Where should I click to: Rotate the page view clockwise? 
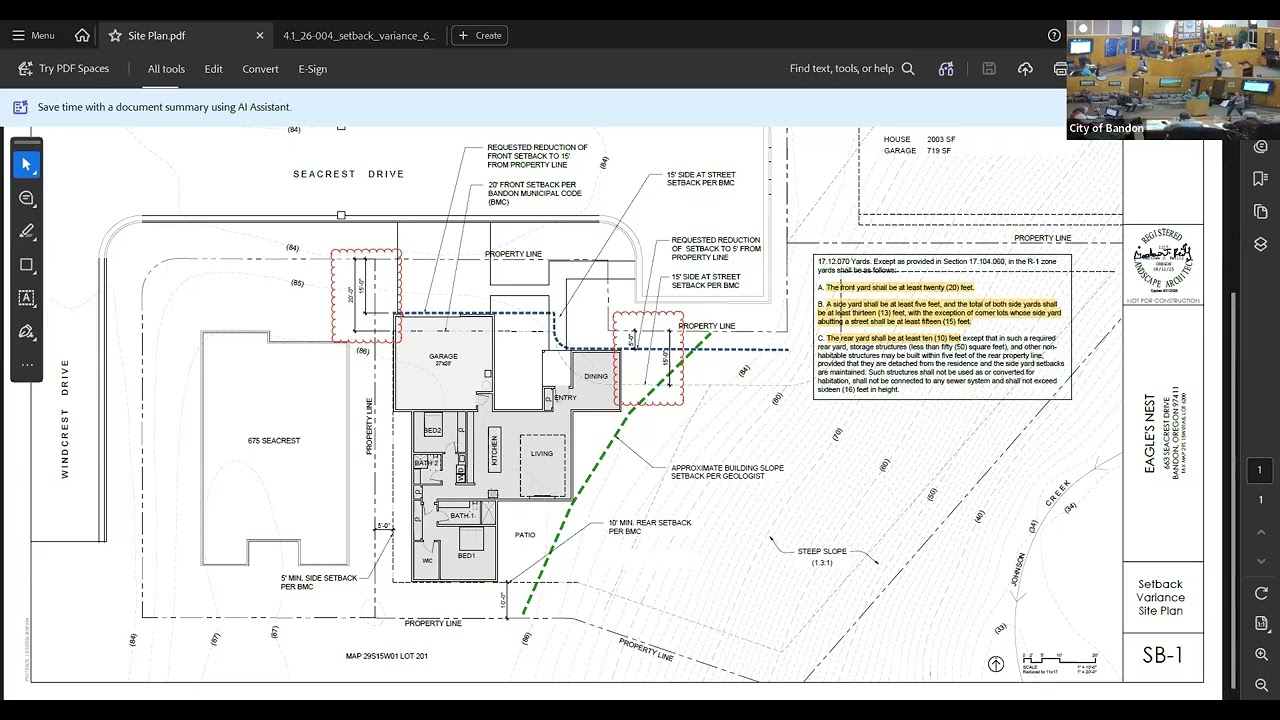pos(1261,593)
